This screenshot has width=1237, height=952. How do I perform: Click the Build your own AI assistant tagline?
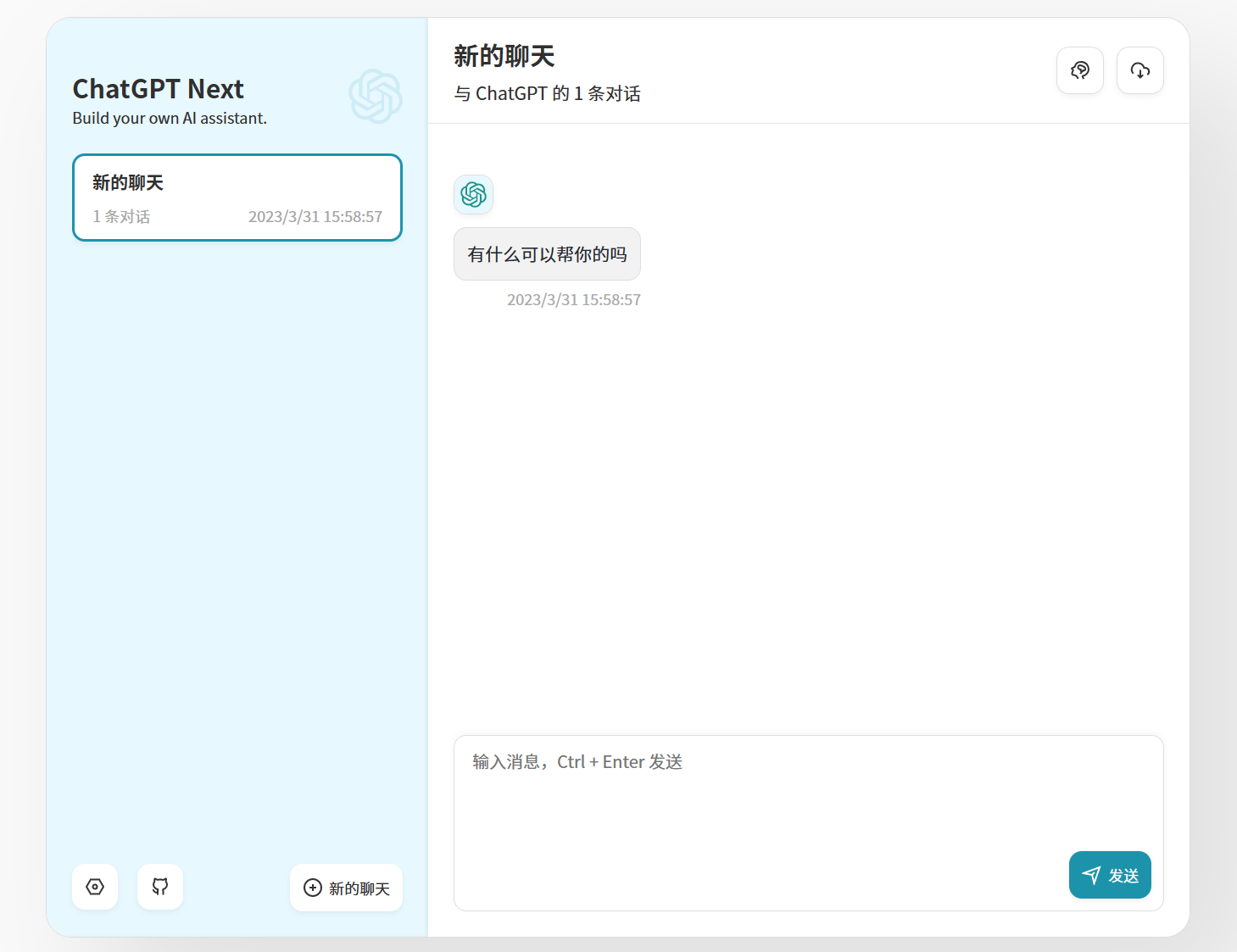point(170,118)
